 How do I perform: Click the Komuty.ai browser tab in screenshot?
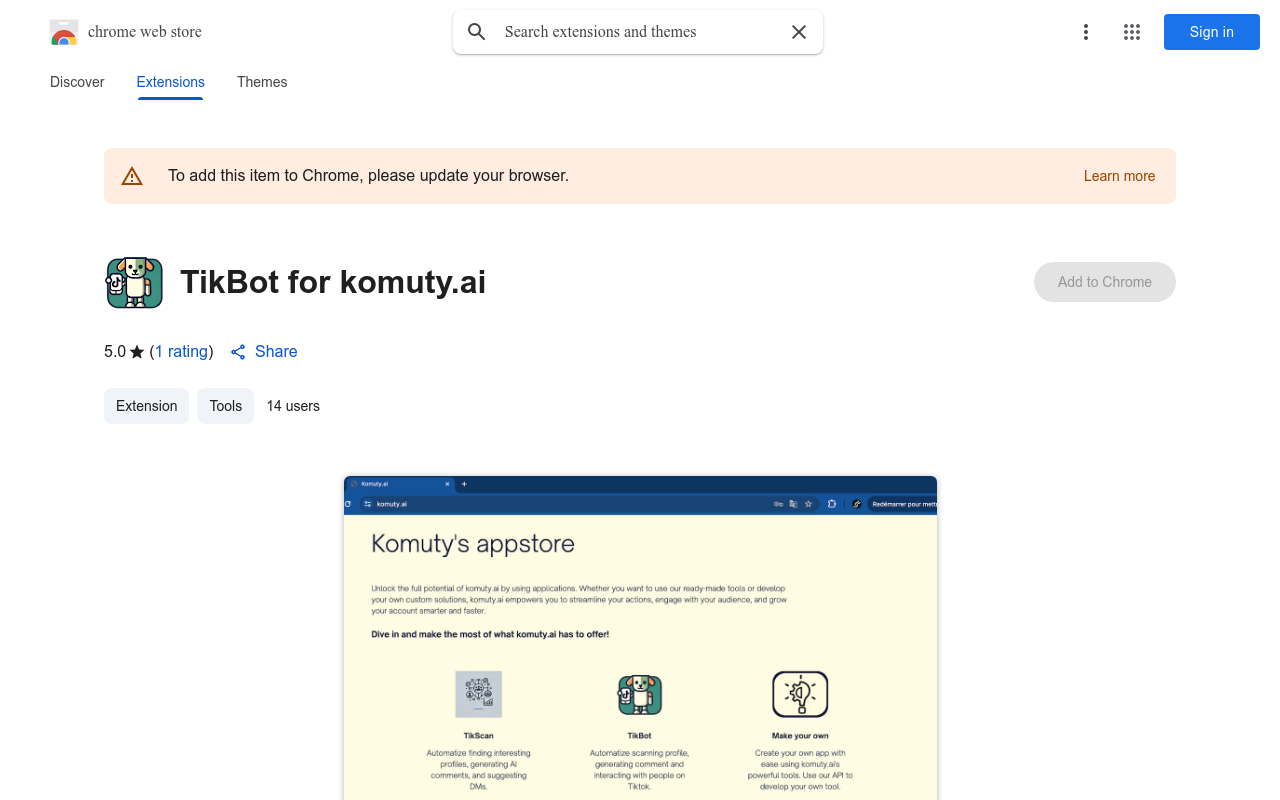401,484
